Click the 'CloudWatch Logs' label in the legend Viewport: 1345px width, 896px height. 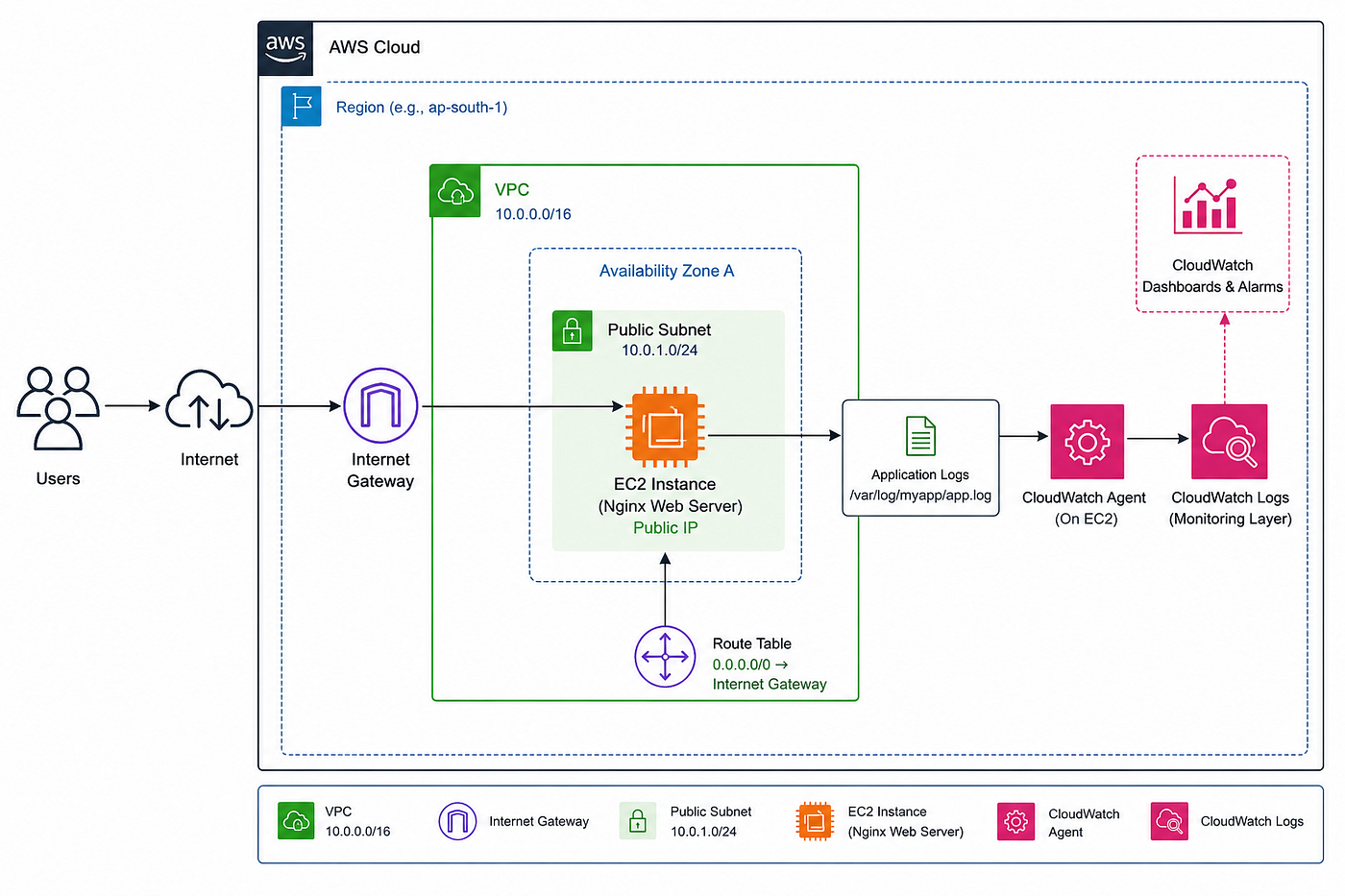pyautogui.click(x=1252, y=821)
